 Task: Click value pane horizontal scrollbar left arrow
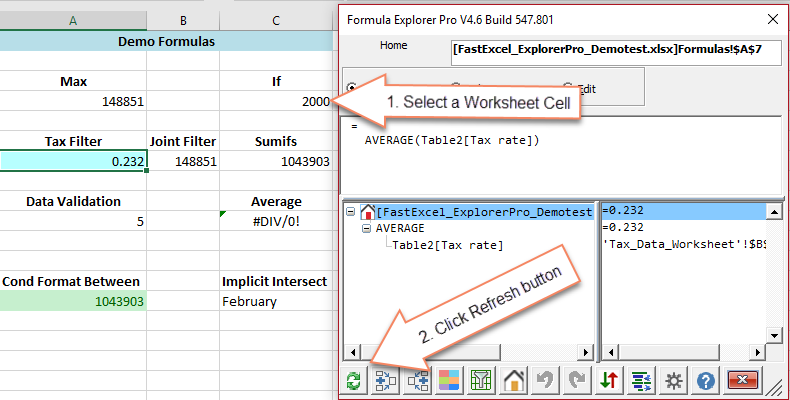(611, 352)
